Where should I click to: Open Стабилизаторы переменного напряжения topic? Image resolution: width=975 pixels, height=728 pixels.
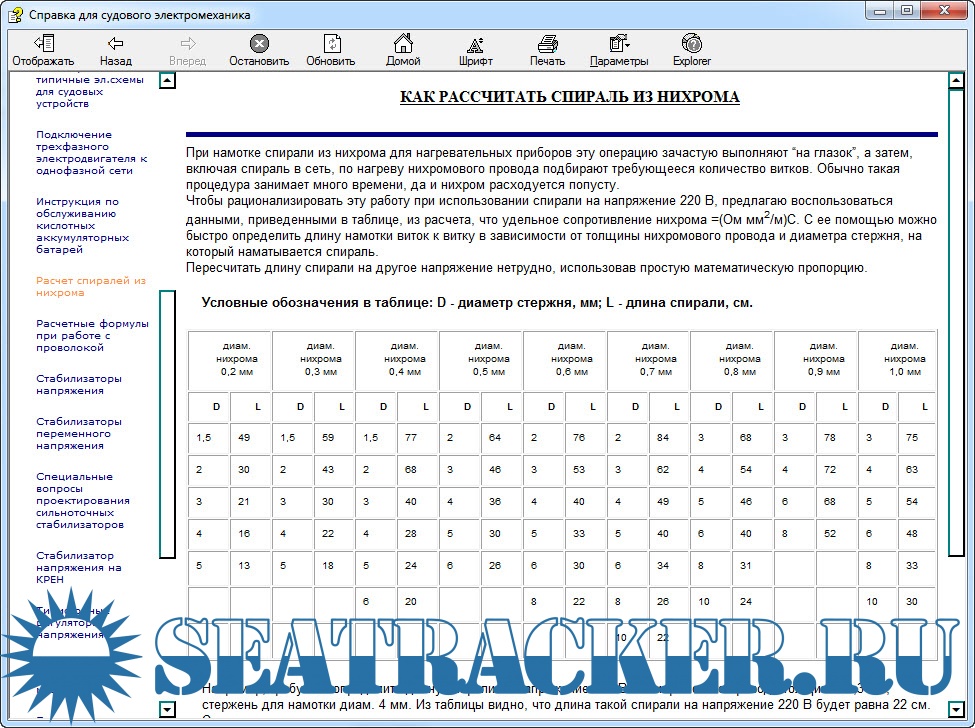tap(79, 433)
